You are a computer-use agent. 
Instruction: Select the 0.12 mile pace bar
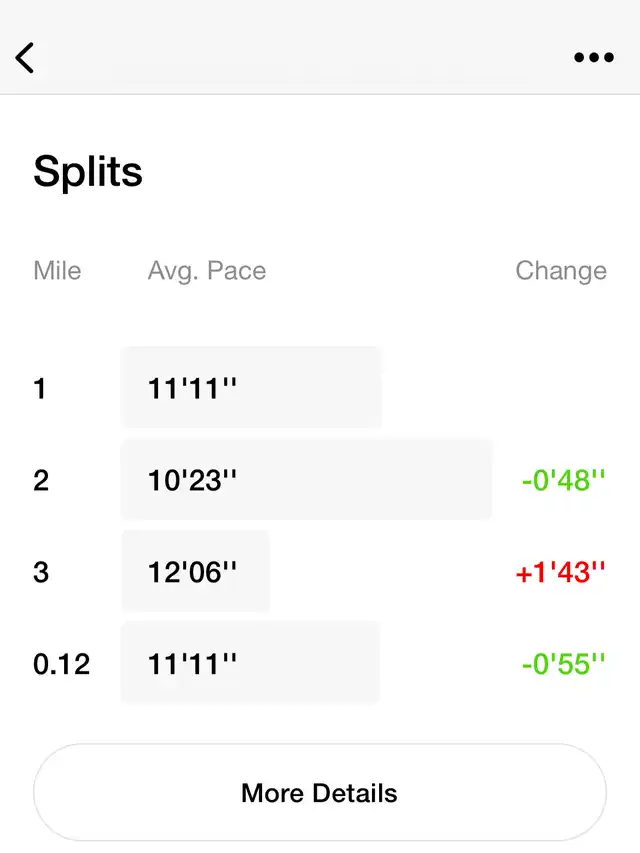point(250,663)
